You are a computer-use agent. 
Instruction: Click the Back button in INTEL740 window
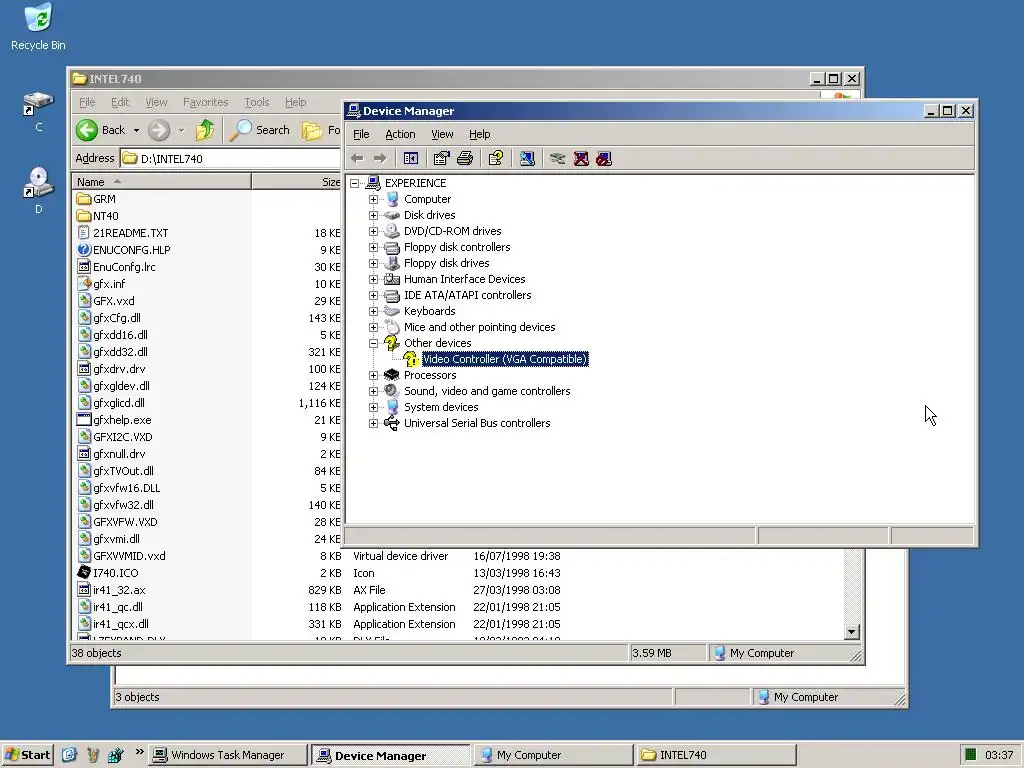101,130
